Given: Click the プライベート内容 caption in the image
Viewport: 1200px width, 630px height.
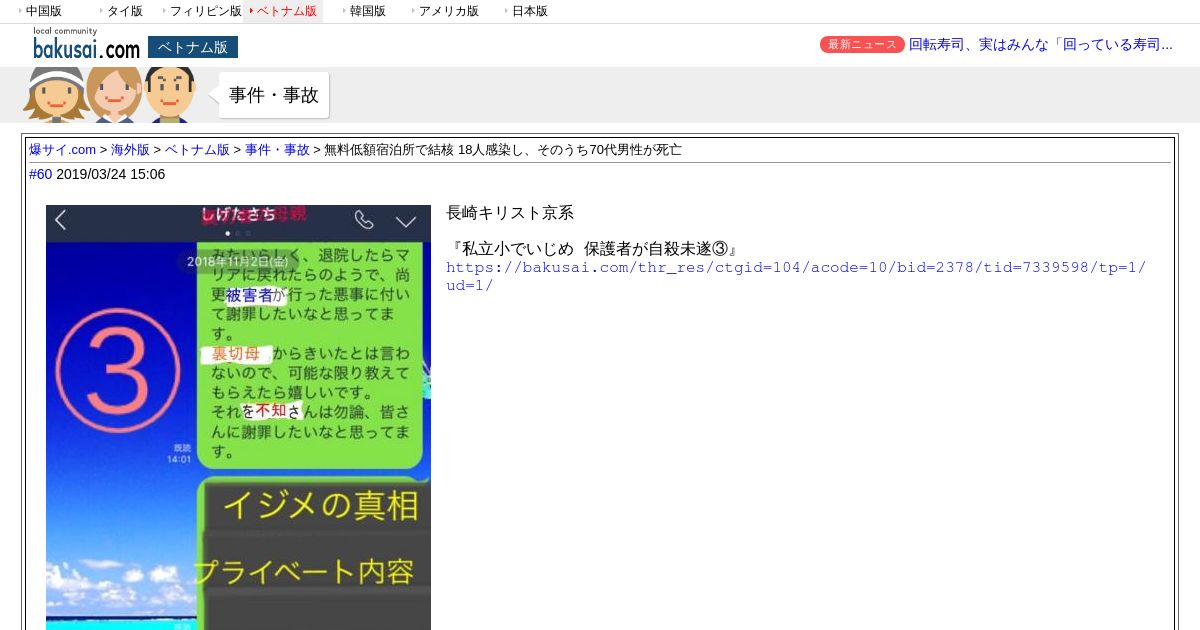Looking at the screenshot, I should pyautogui.click(x=303, y=571).
